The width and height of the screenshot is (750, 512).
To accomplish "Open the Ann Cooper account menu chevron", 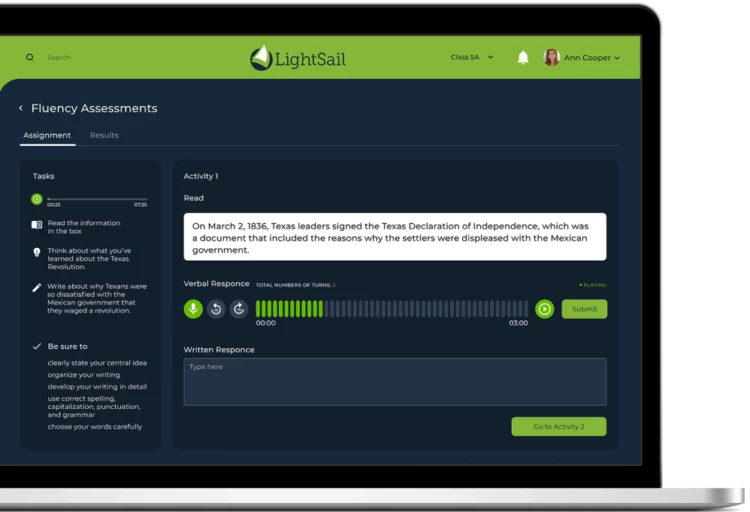I will click(617, 59).
